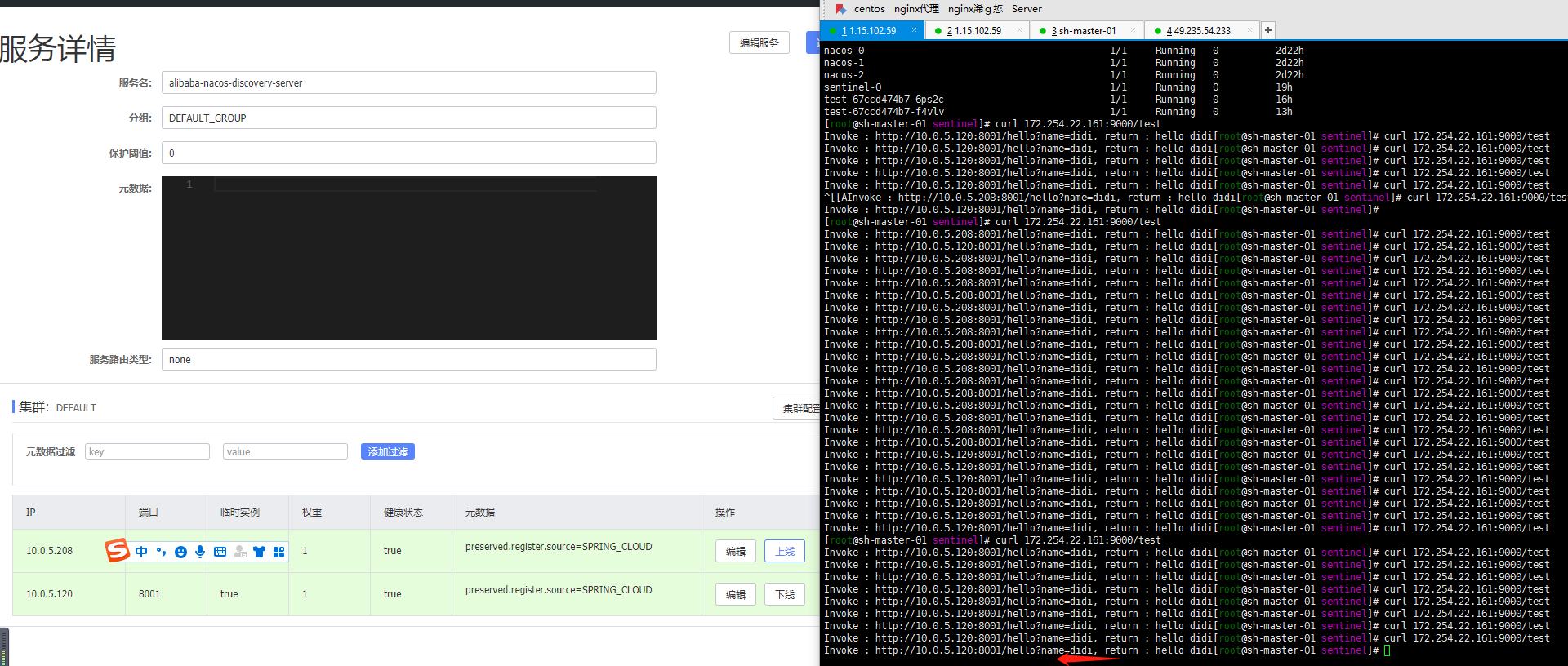The height and width of the screenshot is (666, 1568).
Task: Click into the 元数据 code editor
Action: [x=409, y=258]
